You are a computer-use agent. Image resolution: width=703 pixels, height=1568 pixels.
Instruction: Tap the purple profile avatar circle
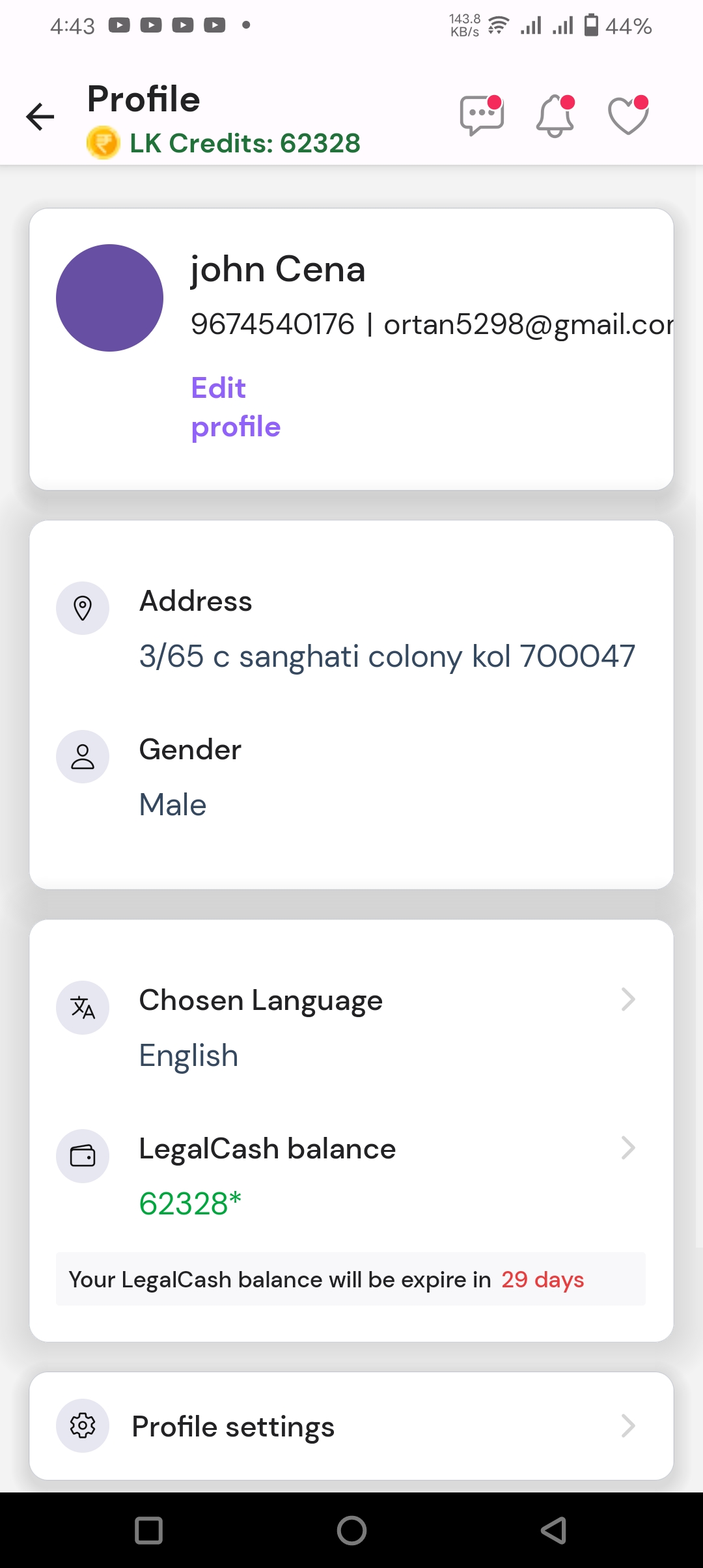(x=109, y=298)
